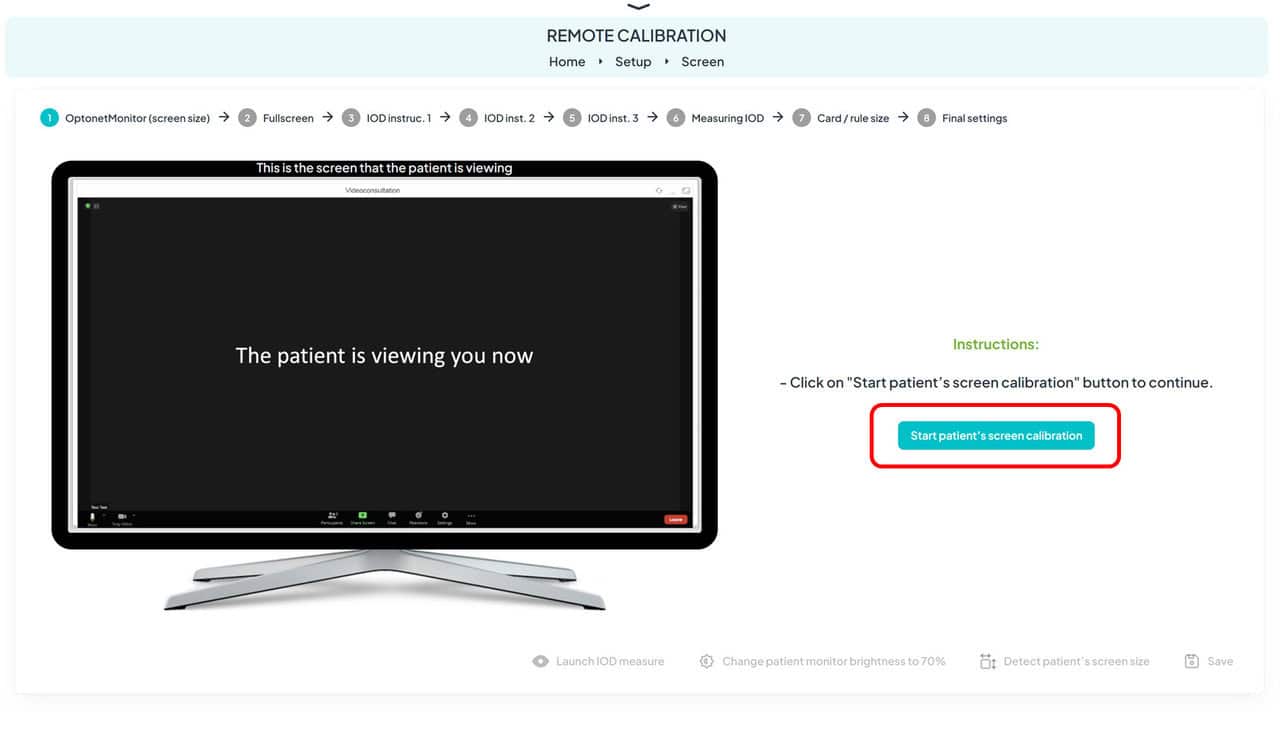This screenshot has height=736, width=1280.
Task: Launch IOD measure using the eye icon
Action: (x=540, y=661)
